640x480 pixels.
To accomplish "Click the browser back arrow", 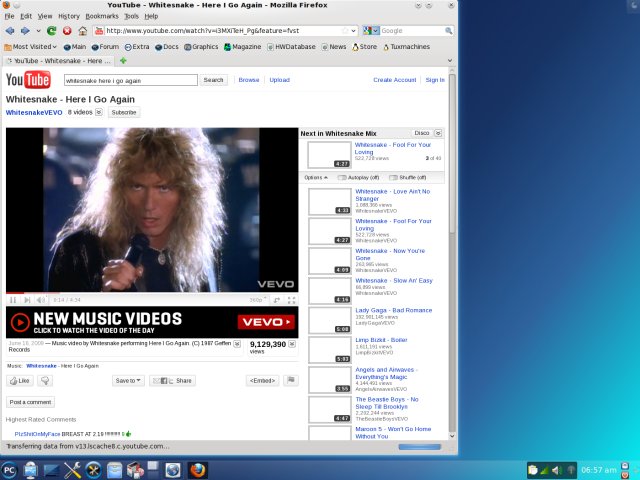I will [x=10, y=31].
